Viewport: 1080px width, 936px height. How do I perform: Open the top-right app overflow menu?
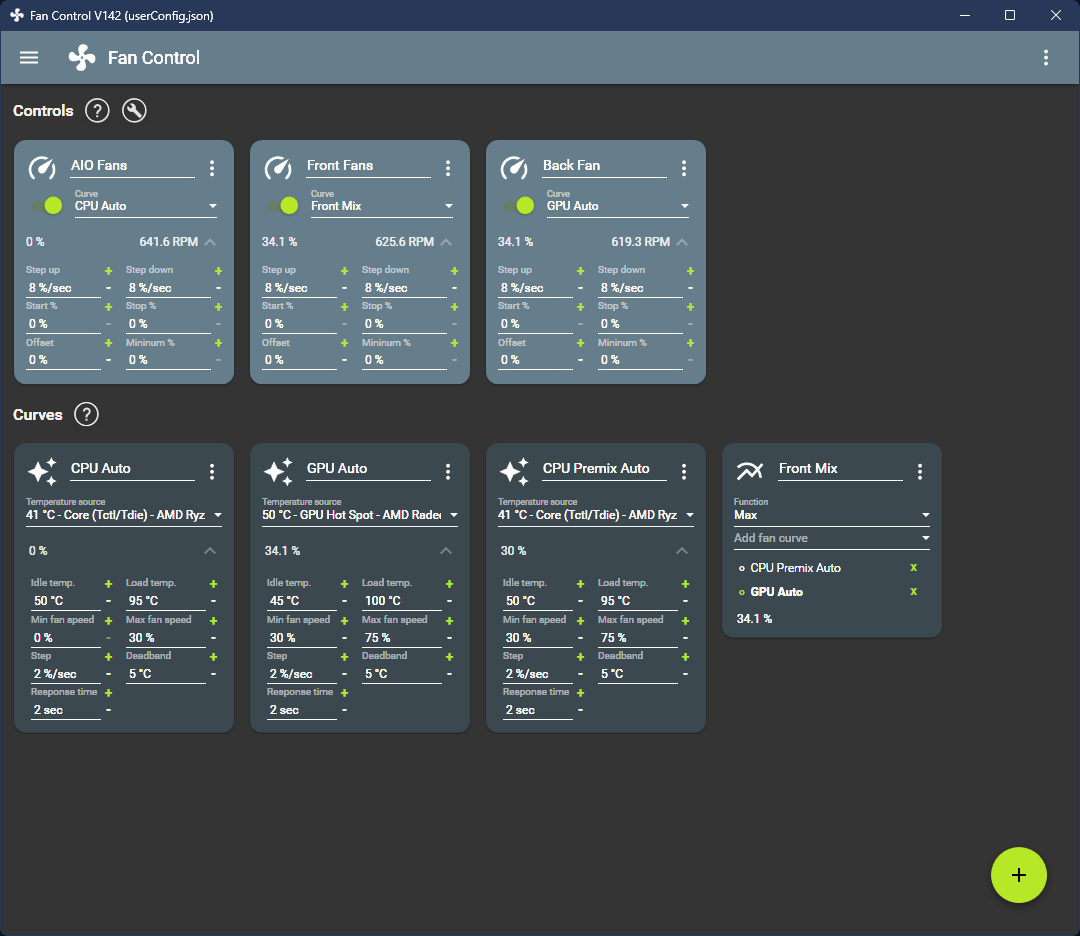1046,58
